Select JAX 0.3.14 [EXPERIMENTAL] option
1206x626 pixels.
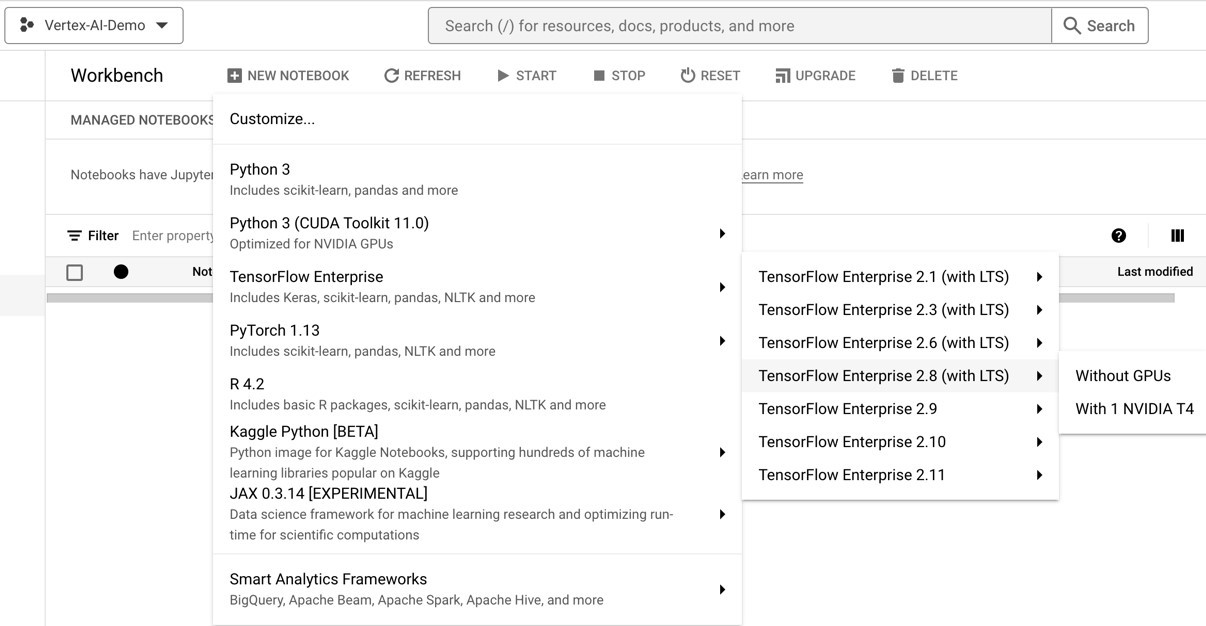click(477, 514)
